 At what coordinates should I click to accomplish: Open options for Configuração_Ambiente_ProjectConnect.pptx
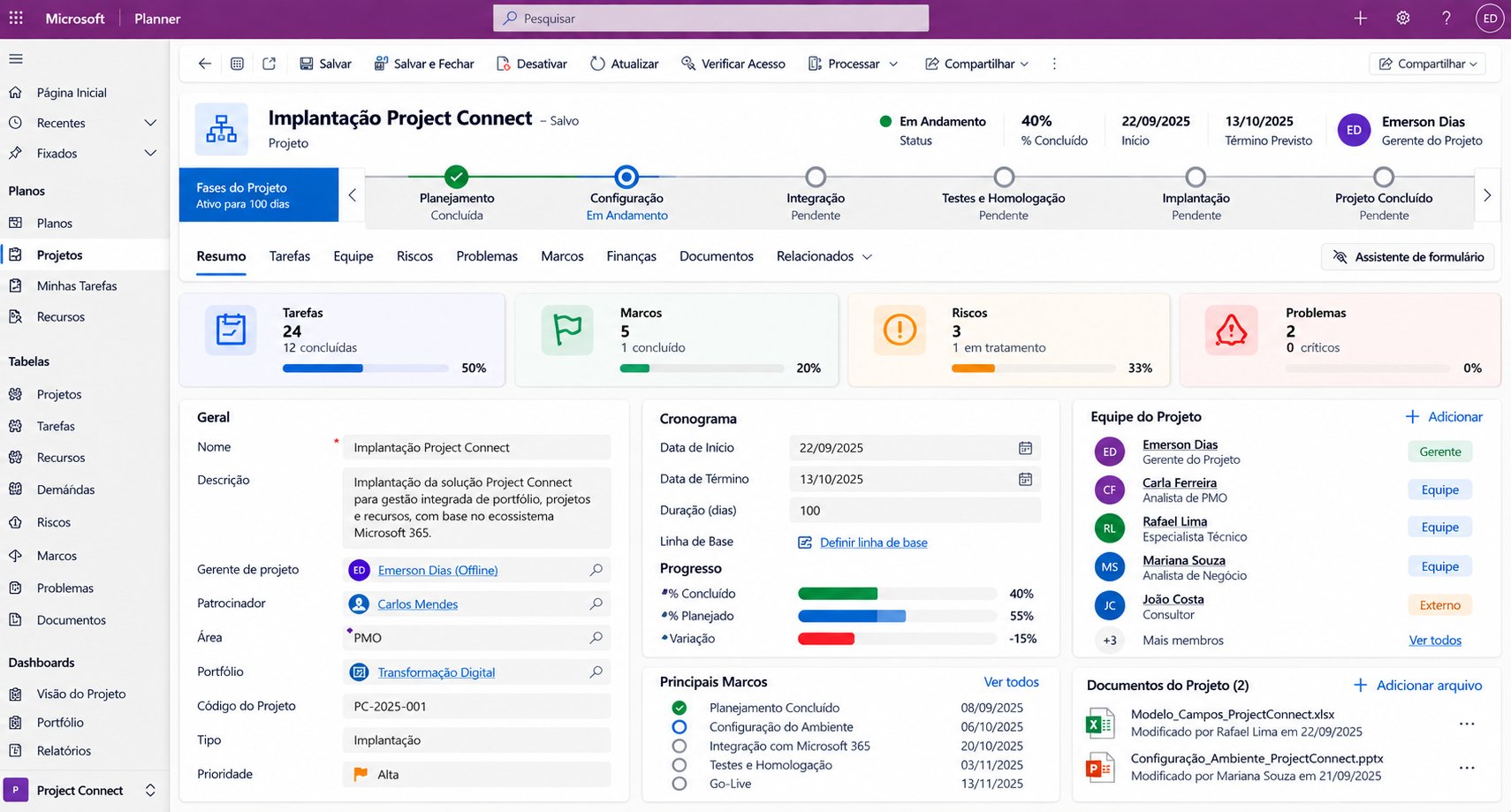click(1467, 767)
